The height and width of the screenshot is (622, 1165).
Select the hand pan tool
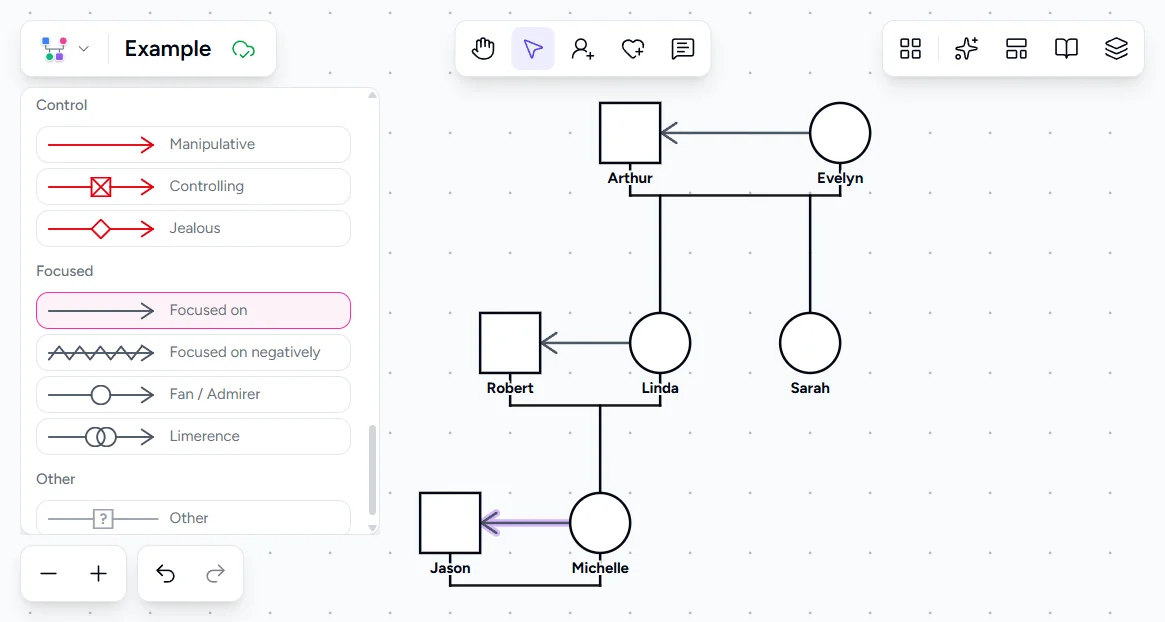click(x=483, y=49)
